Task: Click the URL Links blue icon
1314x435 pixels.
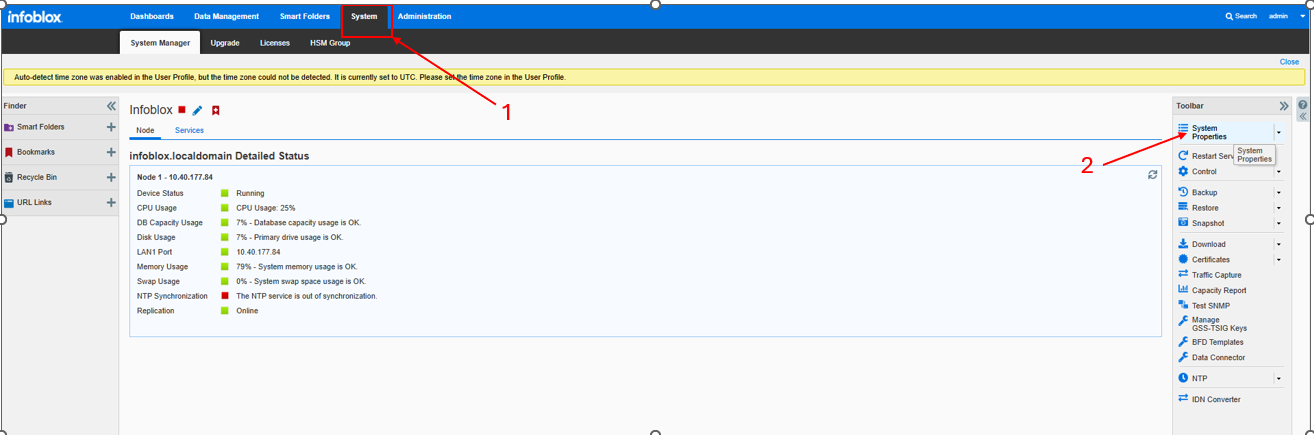Action: tap(9, 202)
